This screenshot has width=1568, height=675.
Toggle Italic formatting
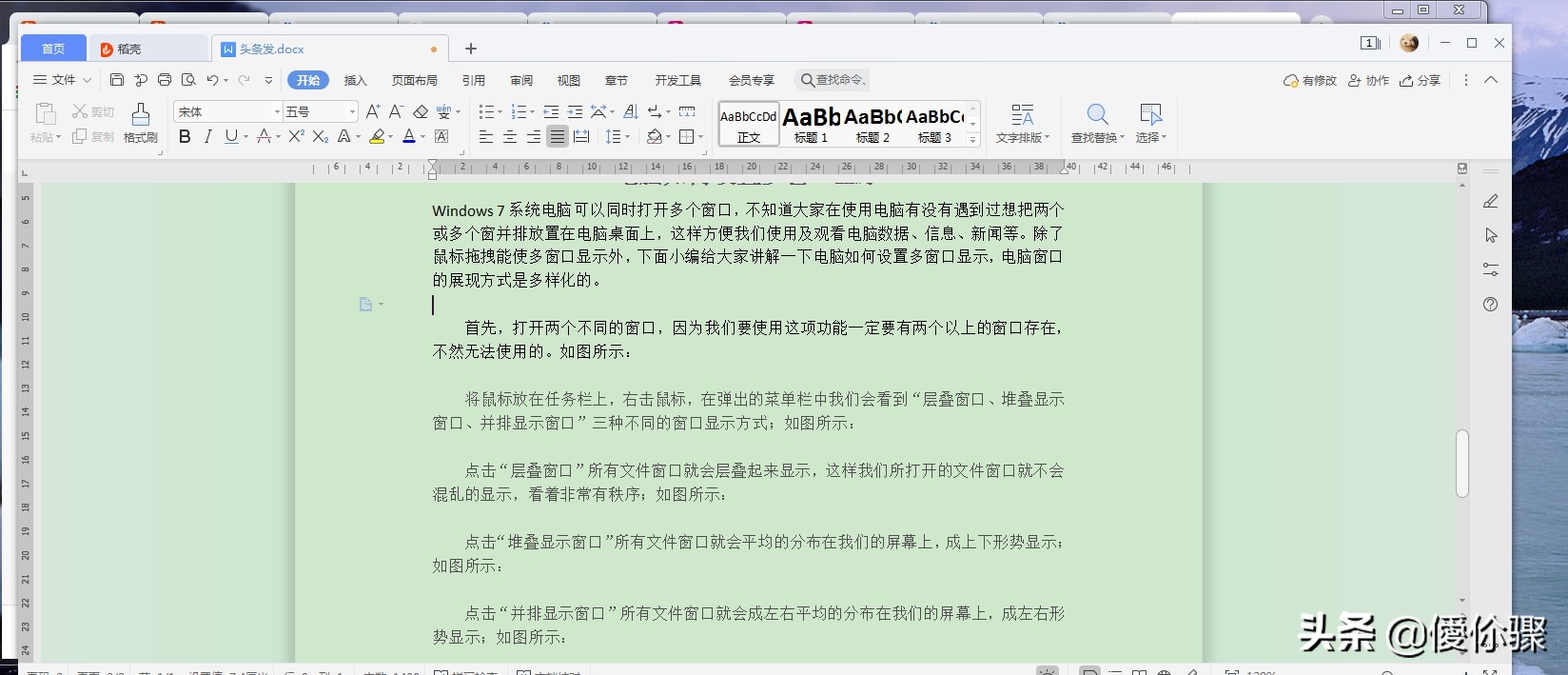tap(207, 137)
